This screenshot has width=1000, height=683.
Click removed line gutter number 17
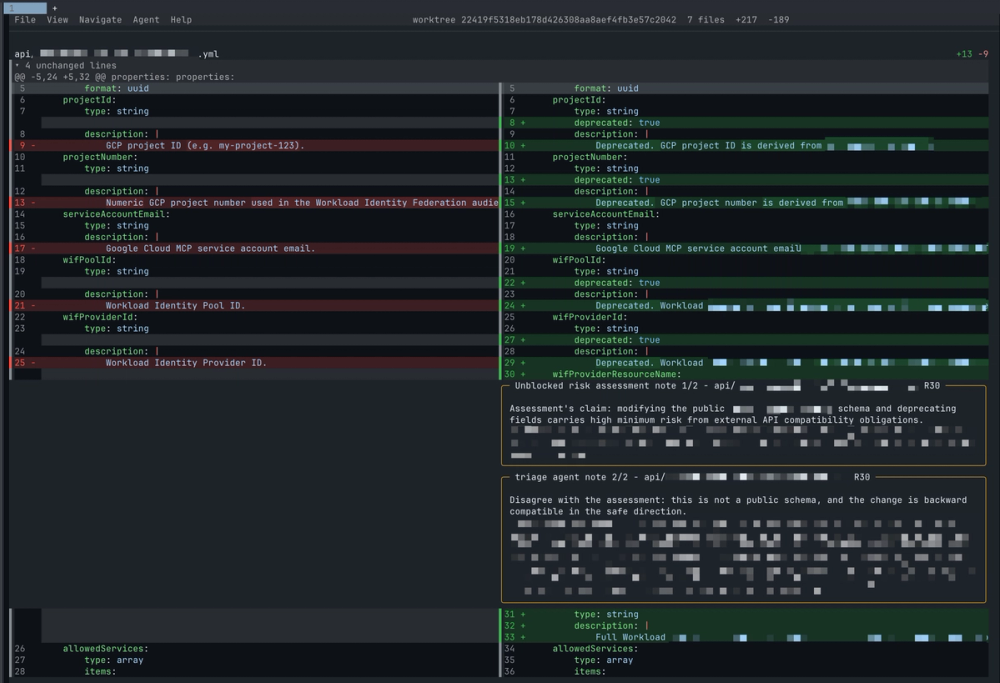point(20,249)
